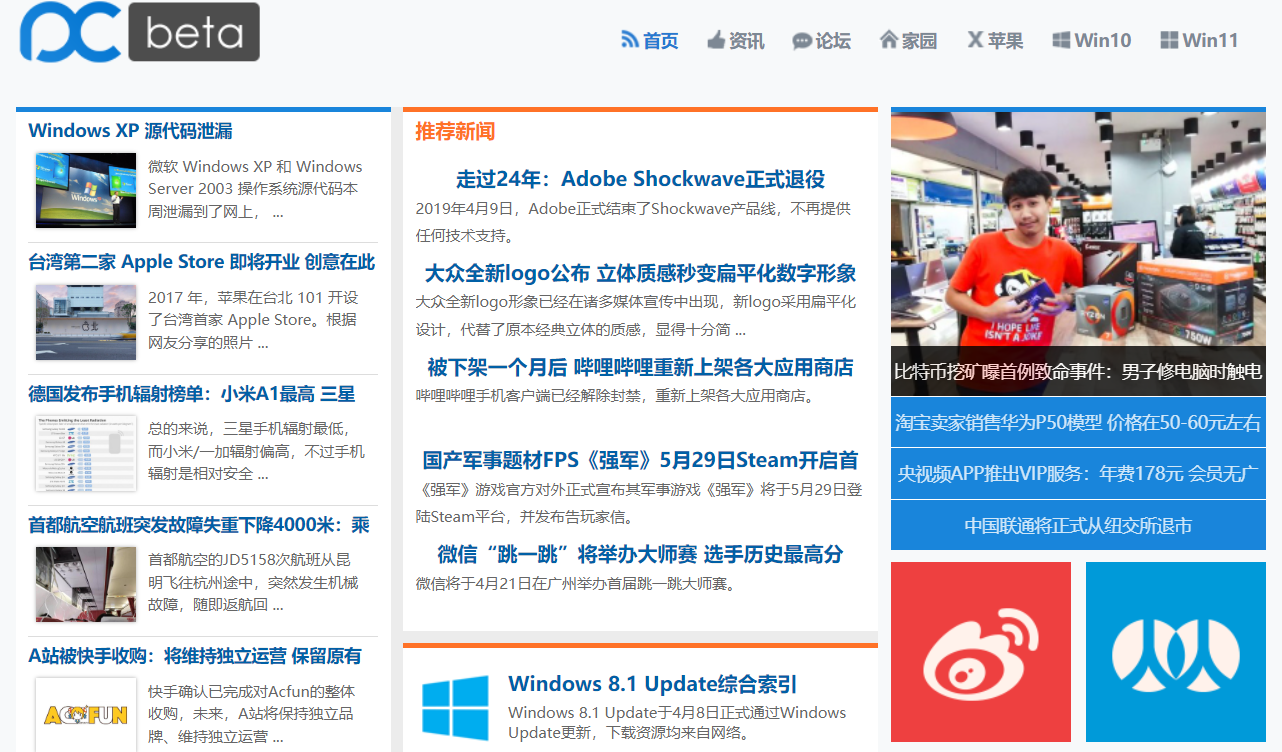Click the thumbs-up icon beside 资讯
1282x752 pixels.
coord(715,40)
